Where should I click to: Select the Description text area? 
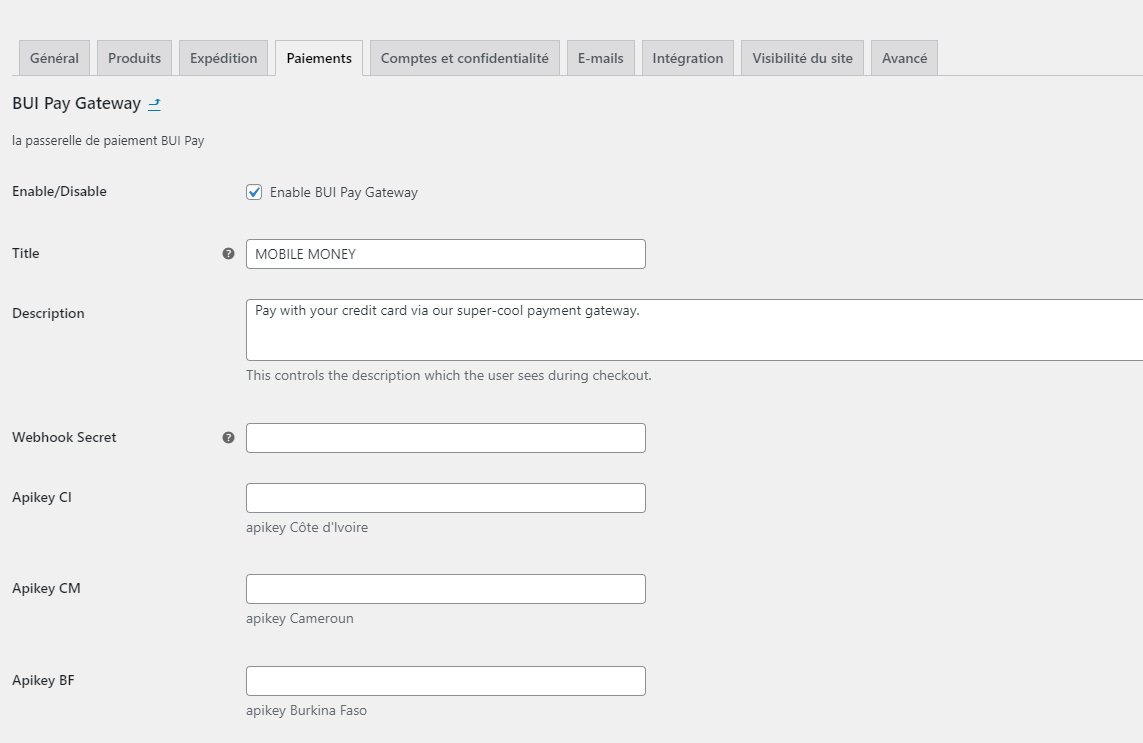pyautogui.click(x=600, y=330)
